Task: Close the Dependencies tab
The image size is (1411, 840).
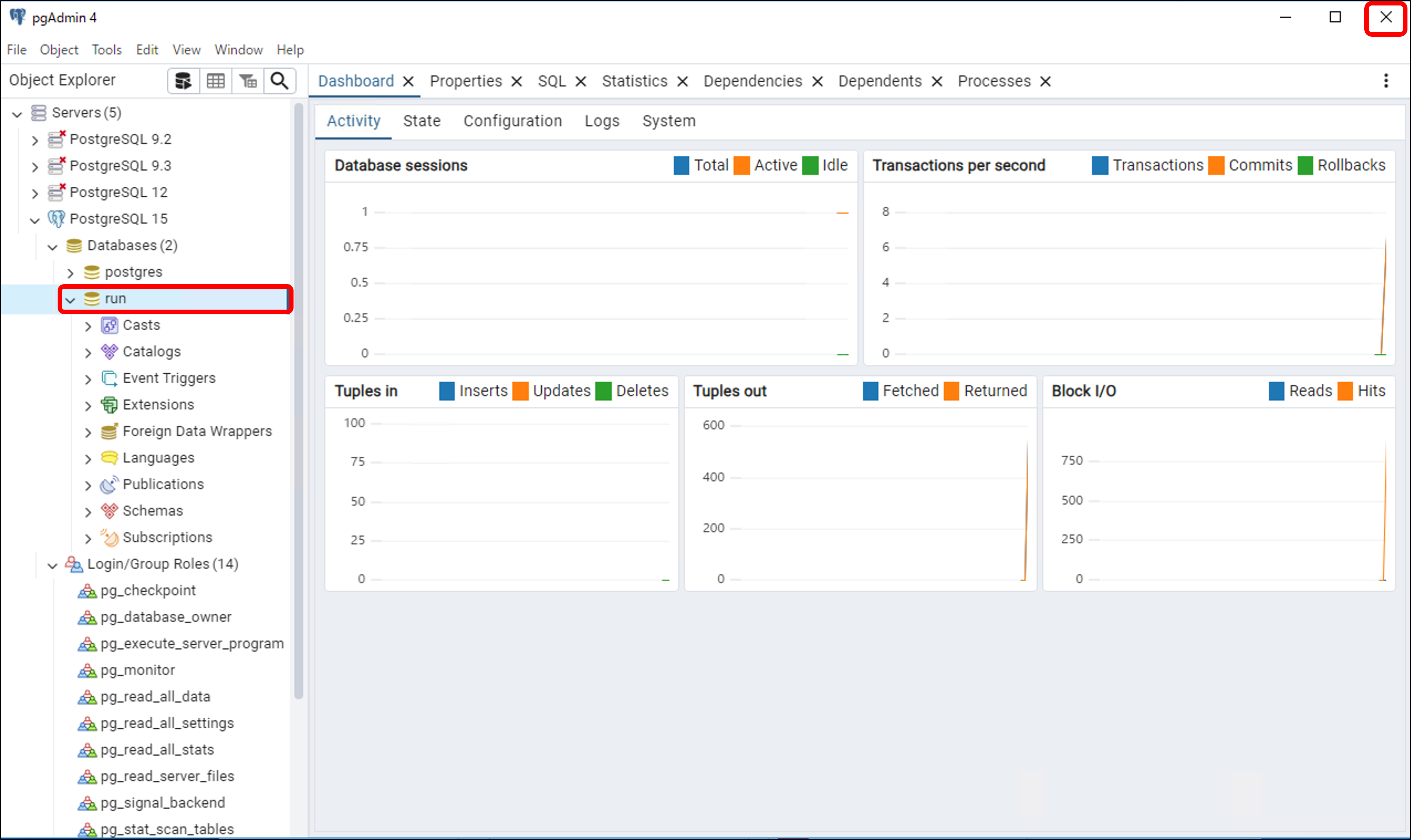Action: point(817,81)
